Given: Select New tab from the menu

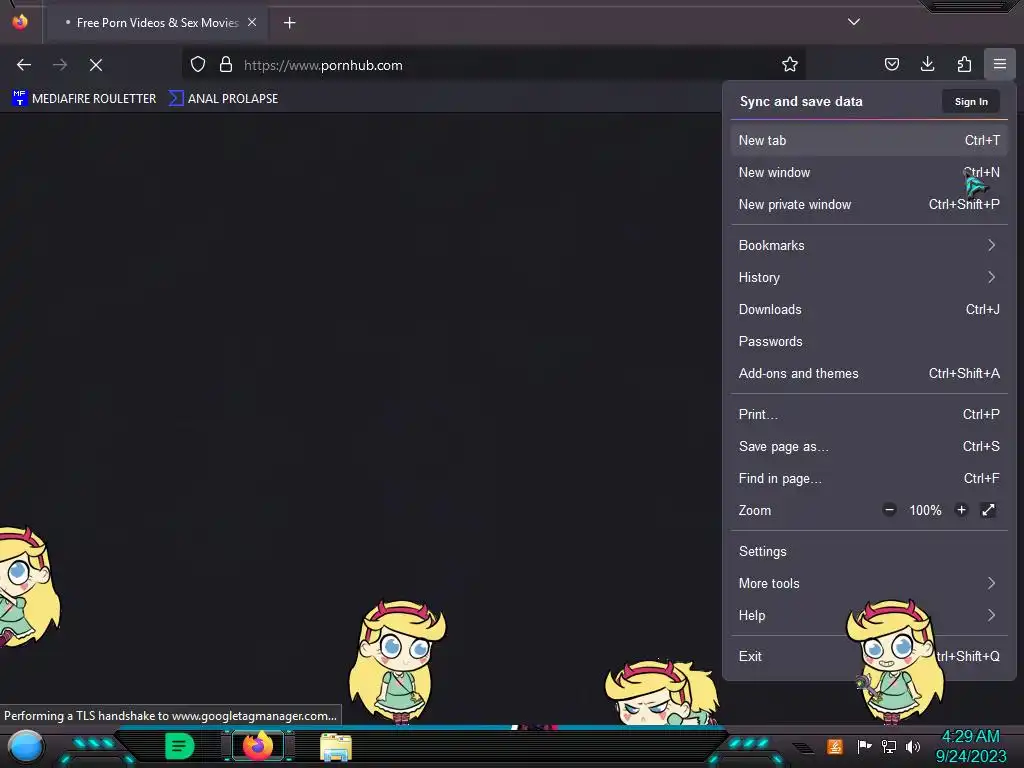Looking at the screenshot, I should pyautogui.click(x=869, y=140).
